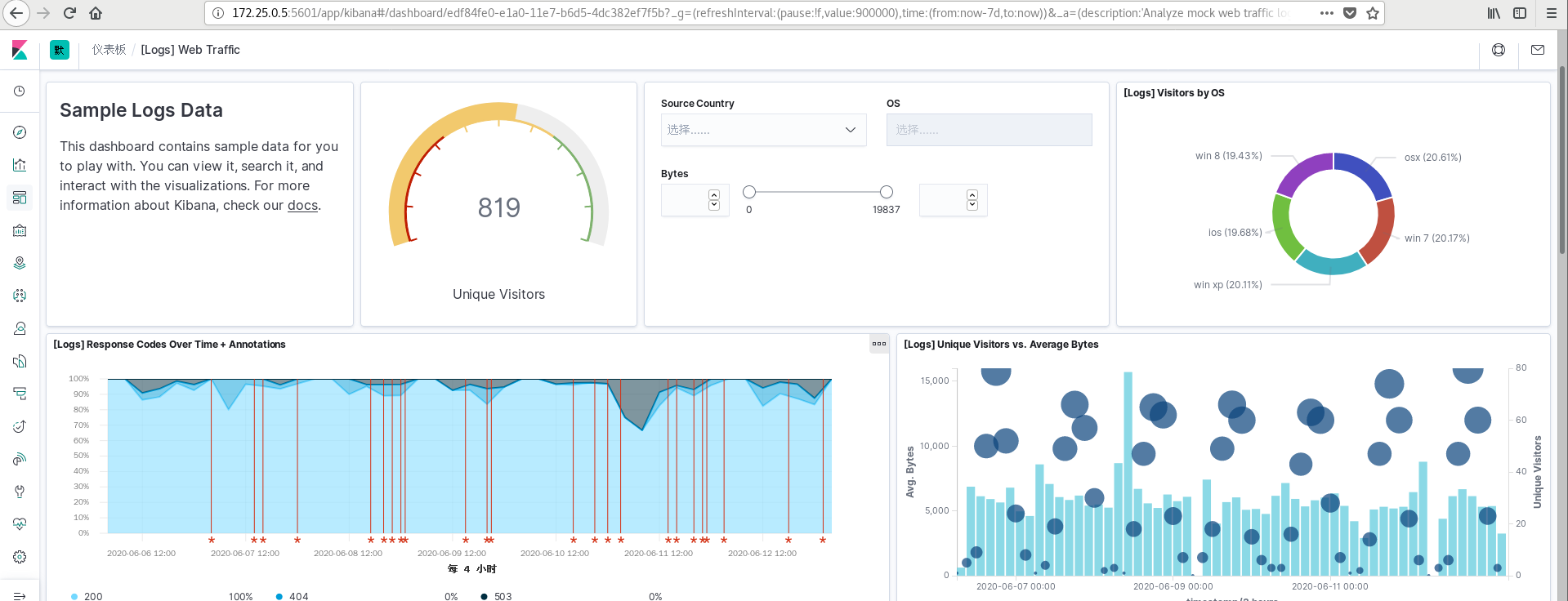Click the [Logs] Web Traffic breadcrumb
Screen dimensions: 1568x601
click(x=190, y=50)
